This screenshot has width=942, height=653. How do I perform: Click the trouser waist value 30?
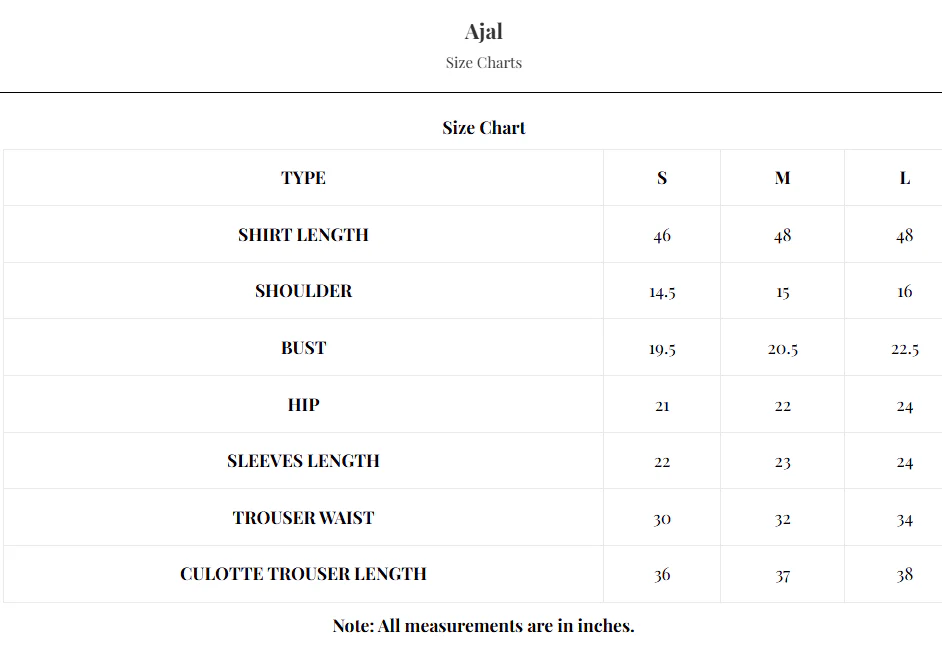[x=662, y=518]
